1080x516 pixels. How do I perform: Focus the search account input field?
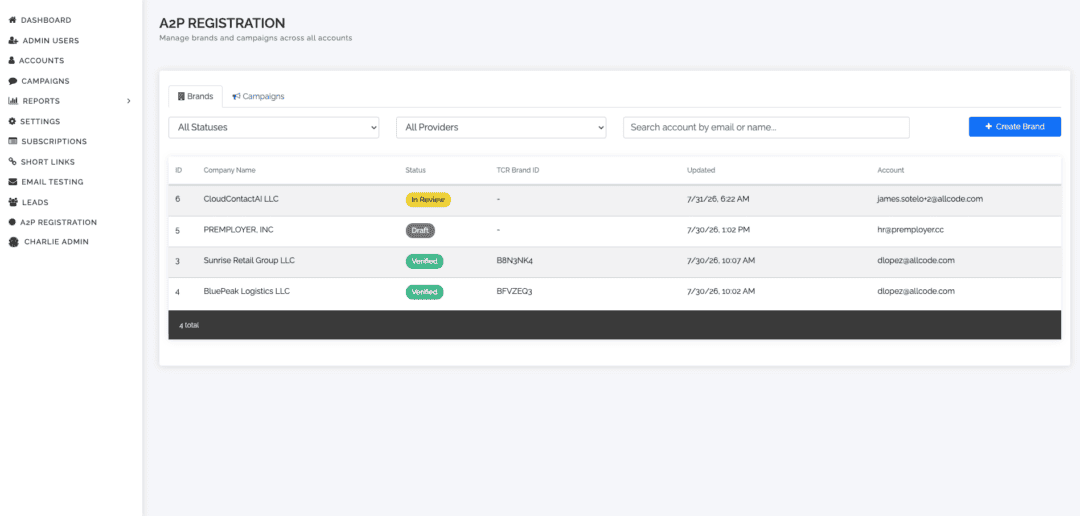[766, 127]
